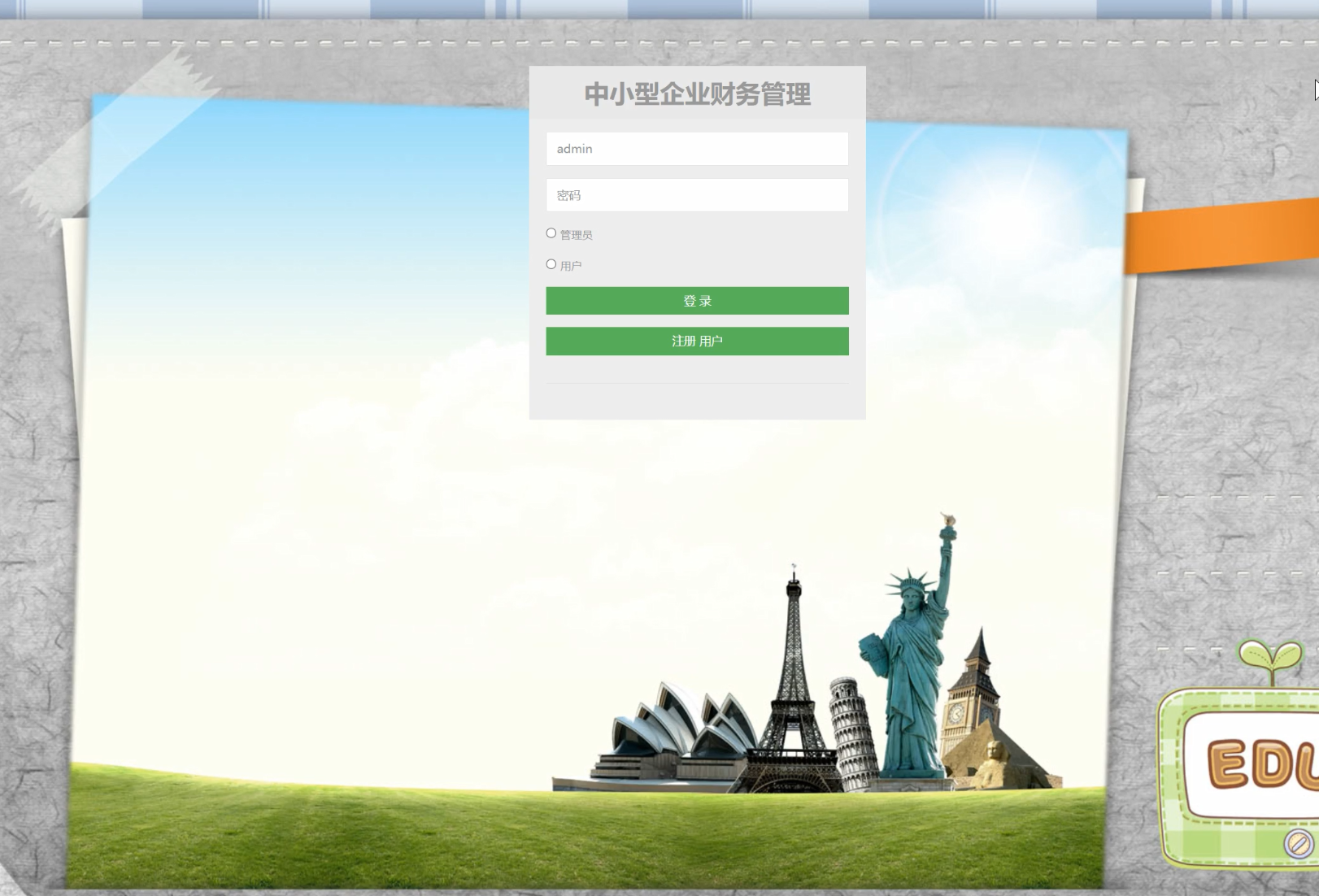Open the 注册用户 registration button
The image size is (1319, 896).
pyautogui.click(x=697, y=341)
